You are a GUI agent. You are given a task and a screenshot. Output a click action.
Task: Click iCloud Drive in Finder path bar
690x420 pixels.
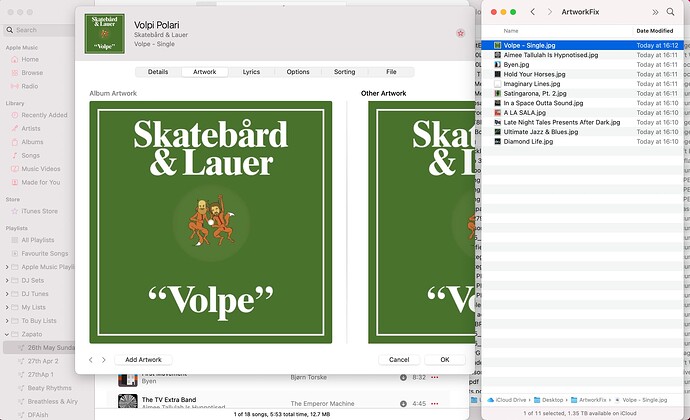(x=507, y=400)
